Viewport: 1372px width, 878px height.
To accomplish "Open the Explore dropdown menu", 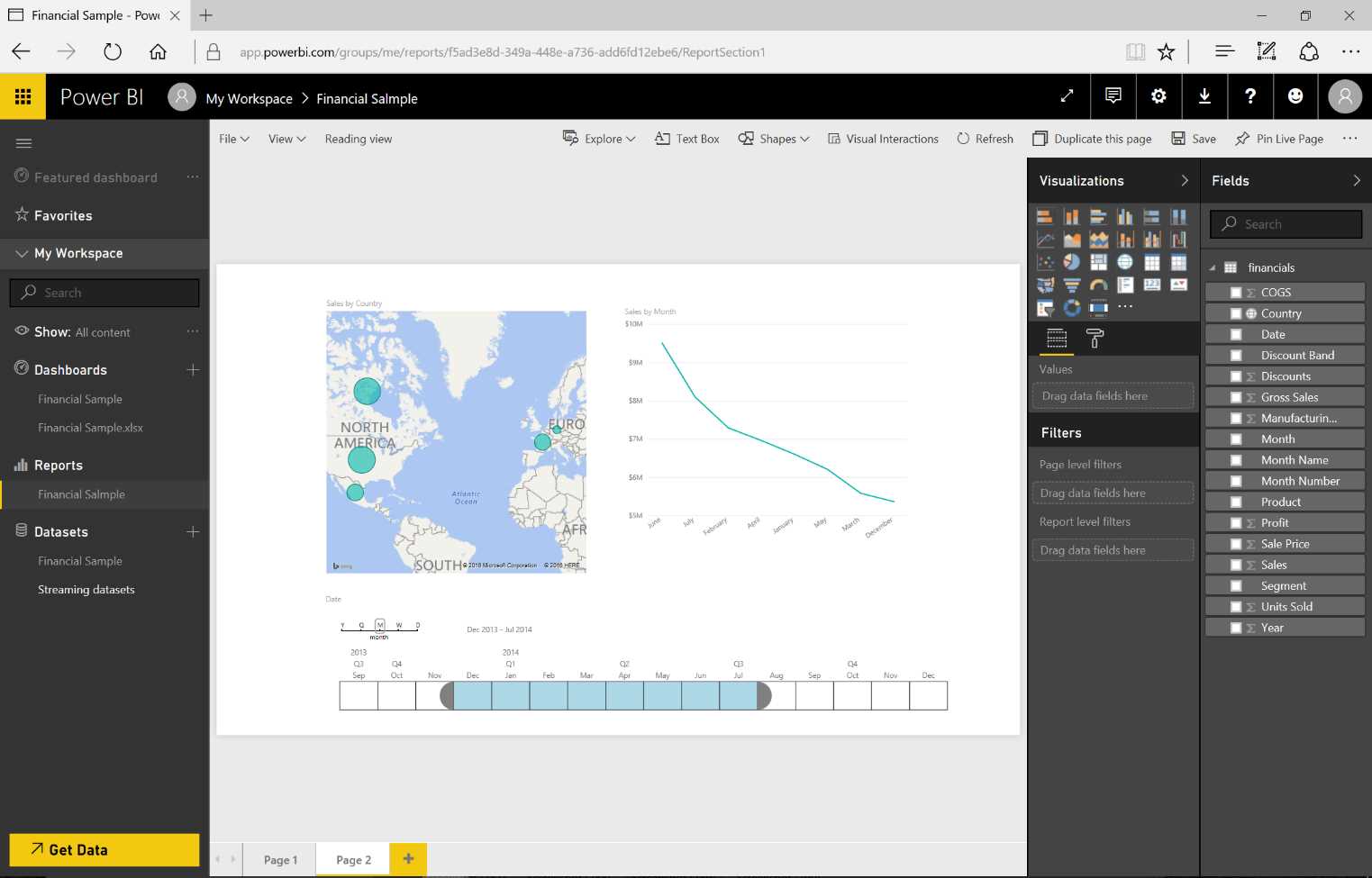I will pyautogui.click(x=598, y=139).
